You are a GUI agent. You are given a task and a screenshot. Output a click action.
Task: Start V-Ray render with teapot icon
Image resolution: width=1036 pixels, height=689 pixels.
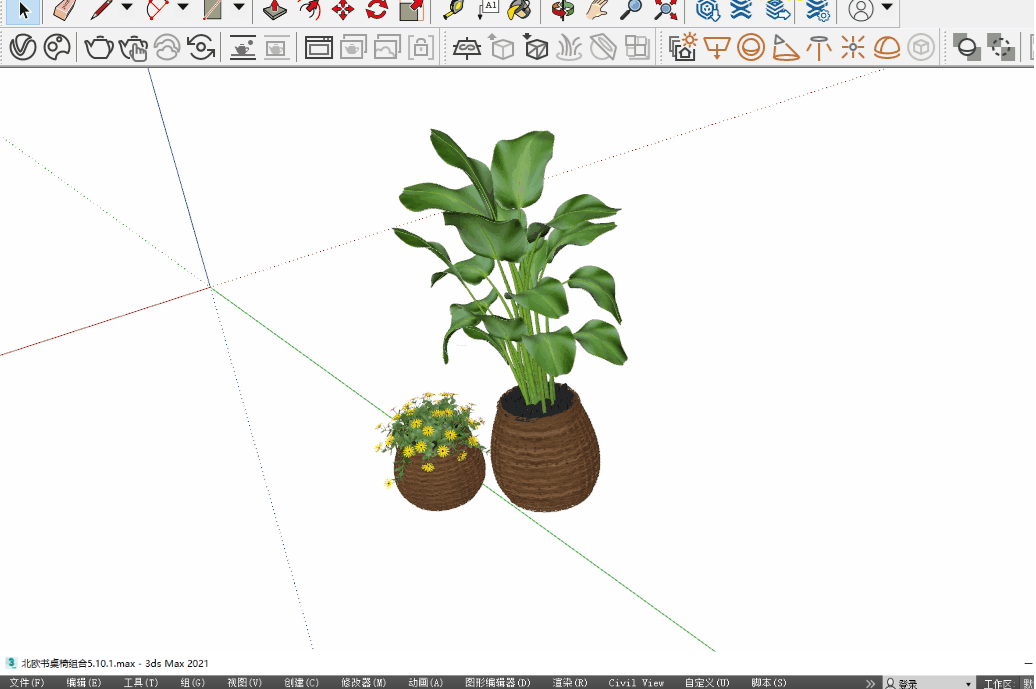coord(99,47)
